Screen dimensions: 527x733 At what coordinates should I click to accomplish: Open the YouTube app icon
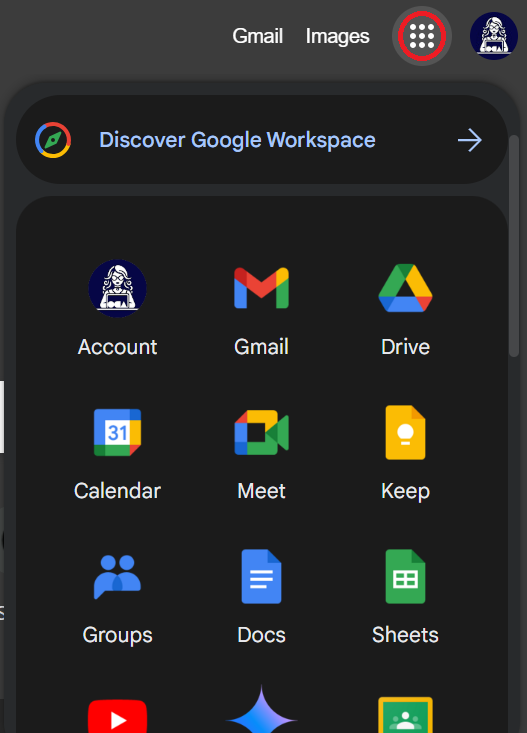117,716
